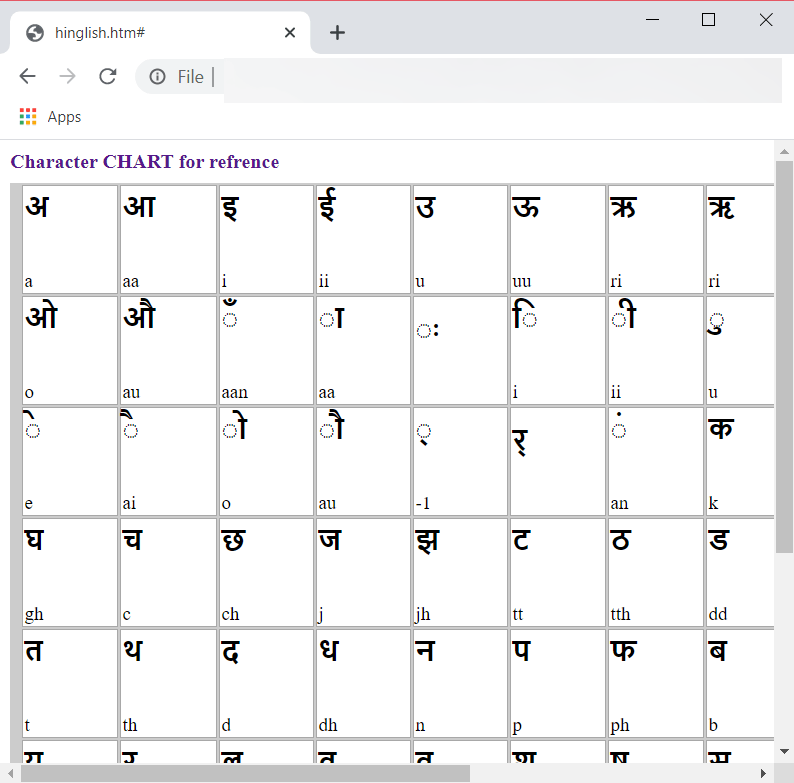794x783 pixels.
Task: Click the horizontal scrollbar right arrow
Action: (x=763, y=773)
